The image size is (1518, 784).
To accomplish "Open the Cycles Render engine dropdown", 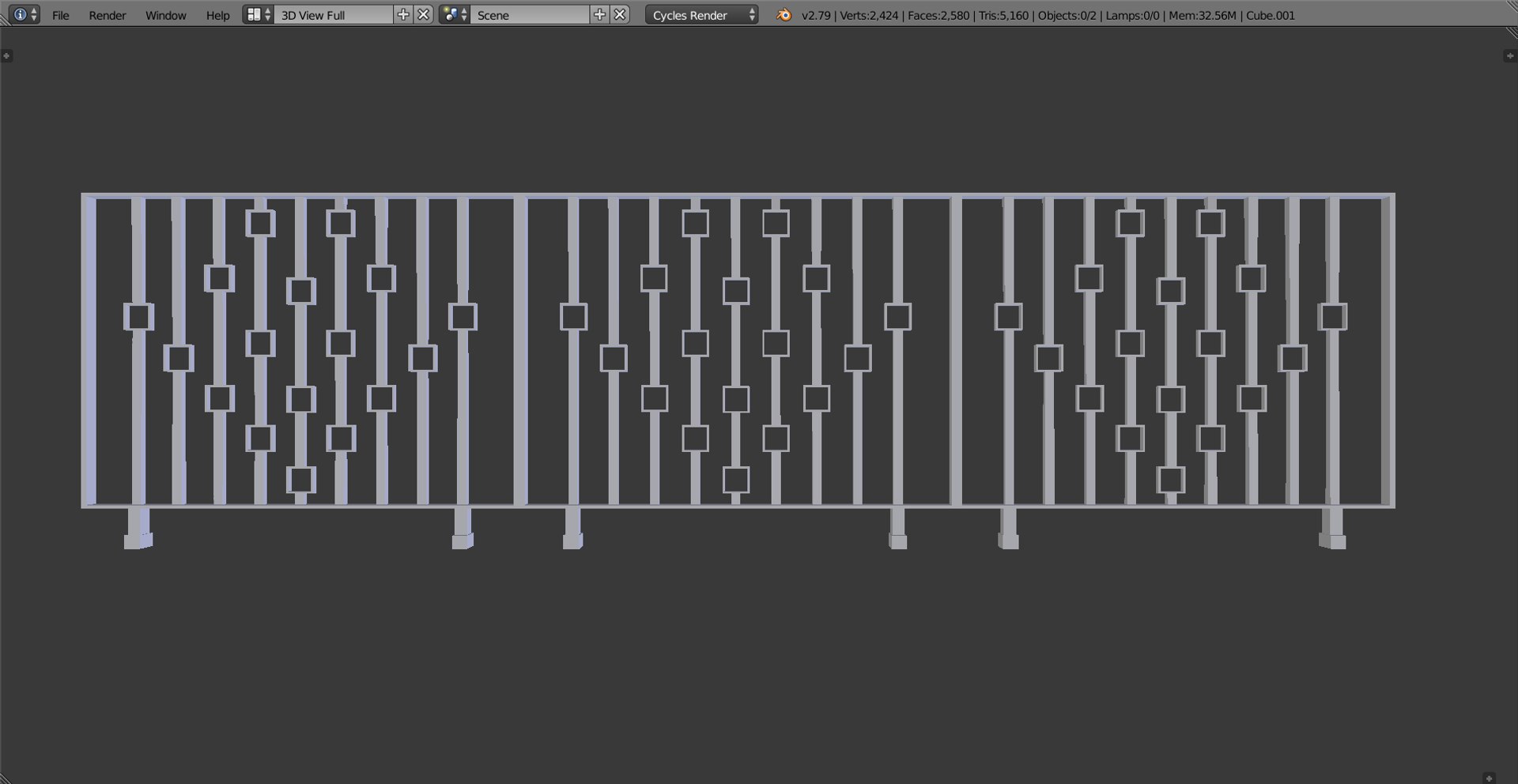I will point(702,14).
